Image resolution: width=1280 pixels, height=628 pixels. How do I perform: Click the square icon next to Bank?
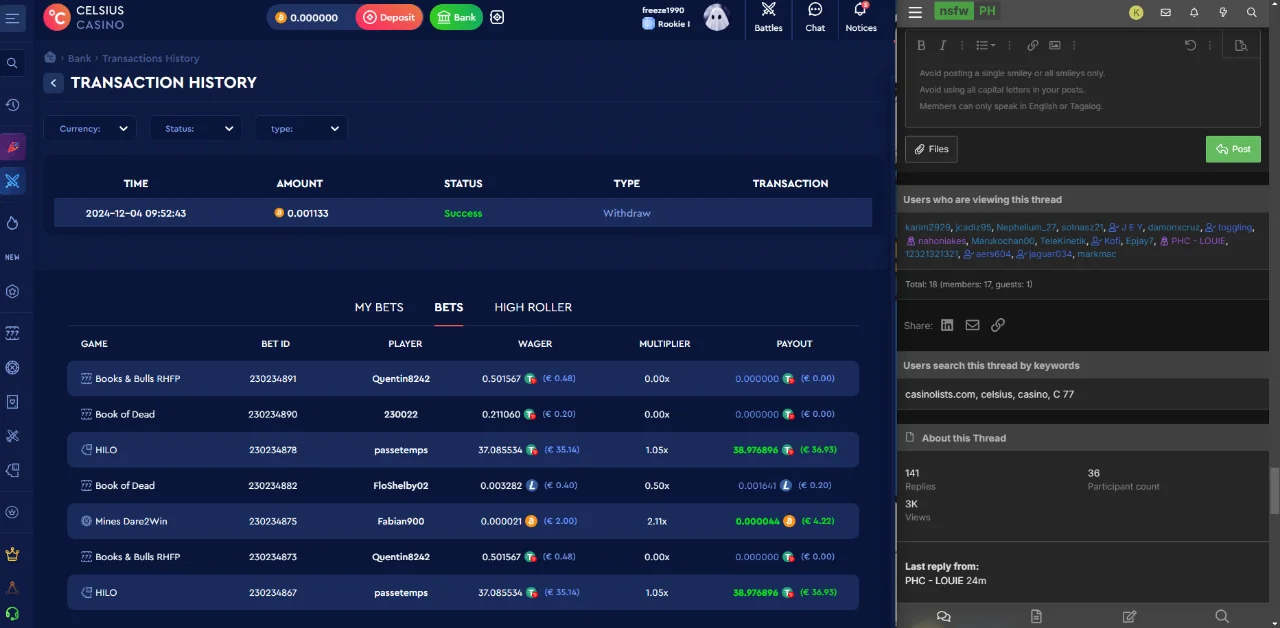pos(497,17)
